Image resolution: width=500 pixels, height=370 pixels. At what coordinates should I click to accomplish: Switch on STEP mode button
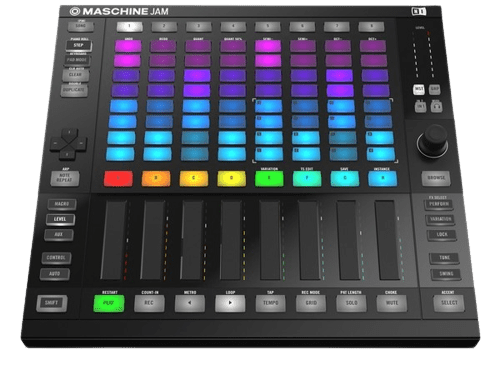pyautogui.click(x=79, y=45)
